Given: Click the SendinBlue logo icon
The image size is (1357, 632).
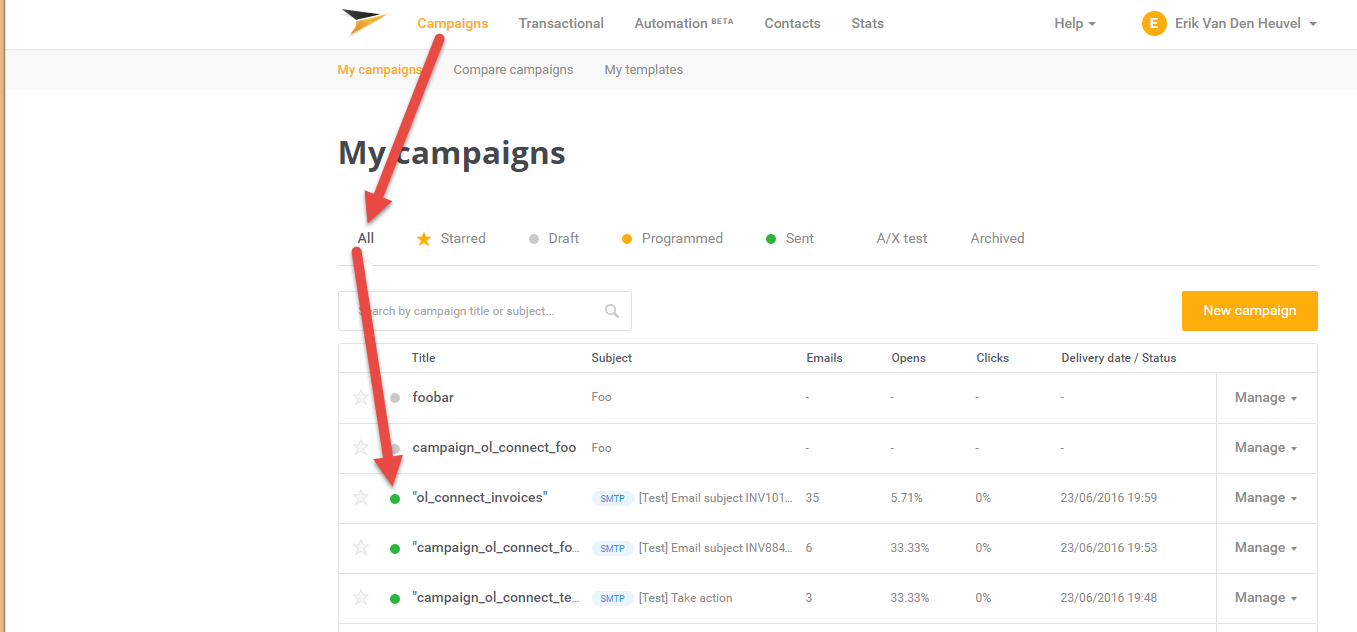Looking at the screenshot, I should (x=362, y=22).
